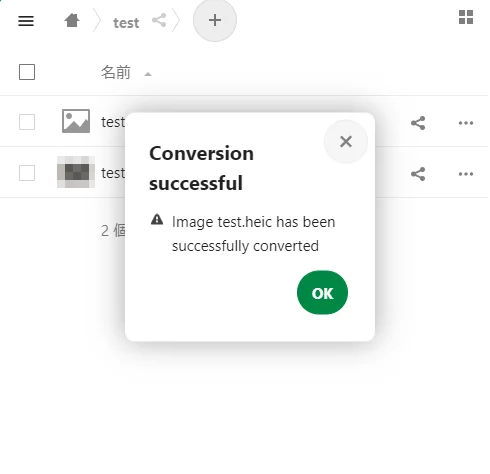490x474 pixels.
Task: Click the generic image placeholder file icon
Action: (76, 121)
